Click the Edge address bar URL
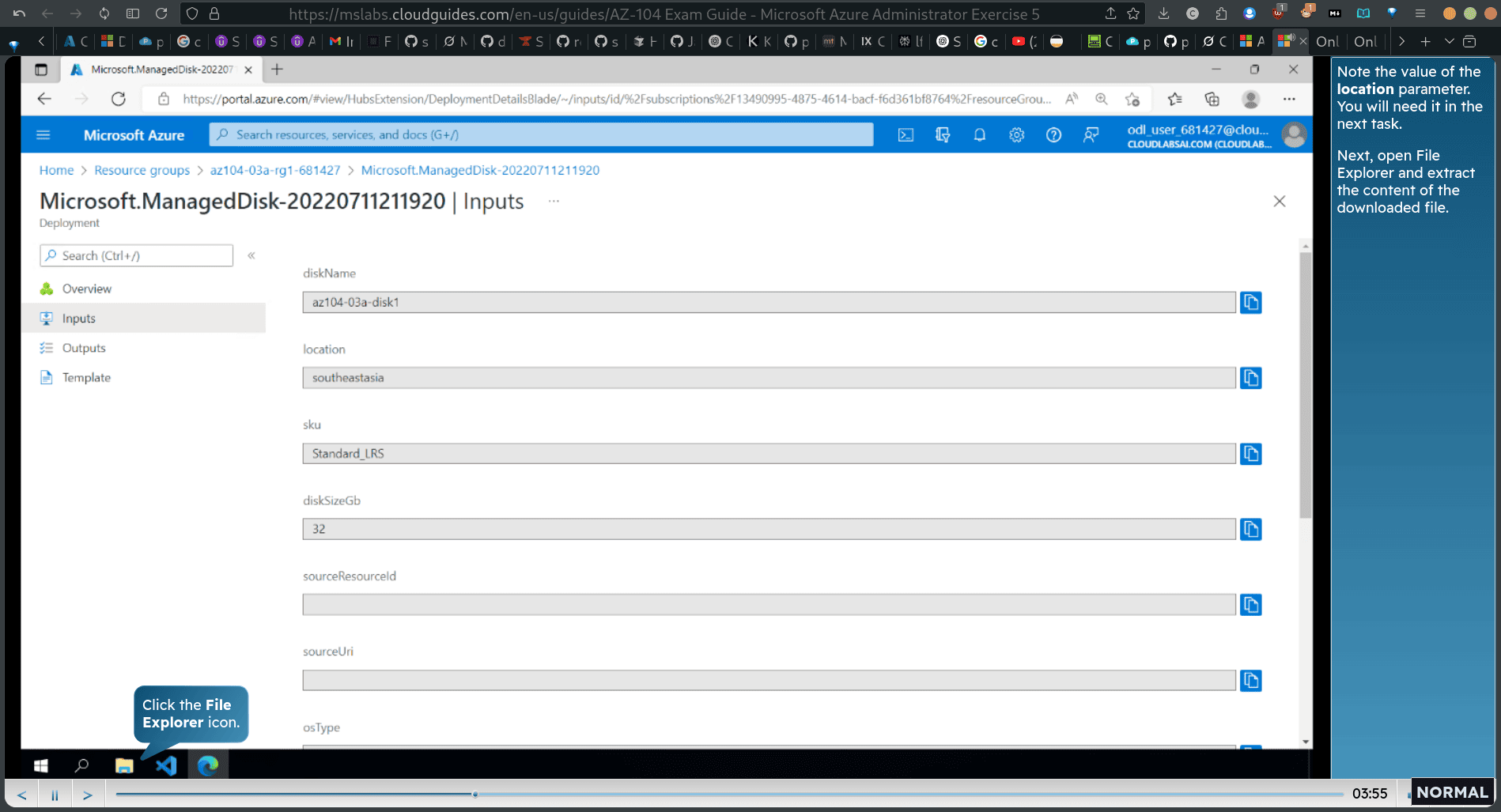 [x=617, y=99]
